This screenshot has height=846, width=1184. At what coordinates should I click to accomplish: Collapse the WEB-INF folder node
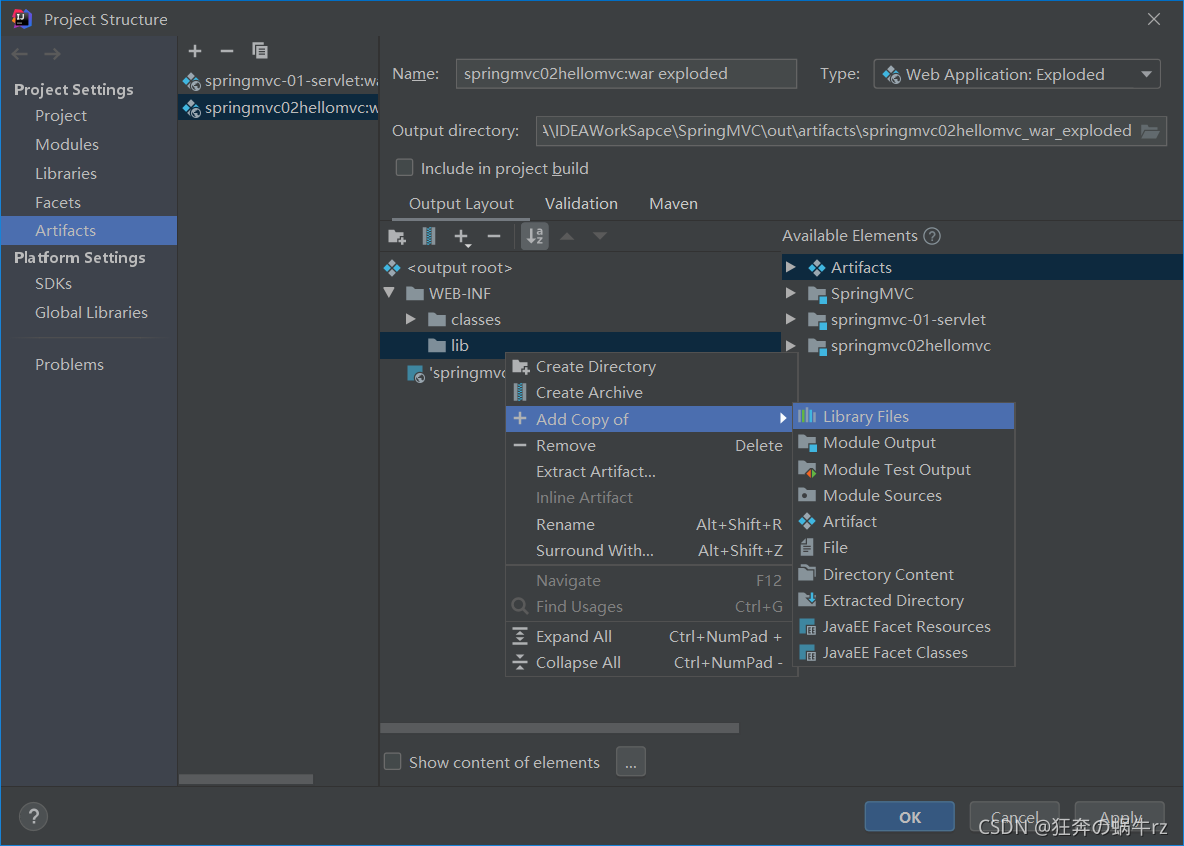tap(390, 293)
